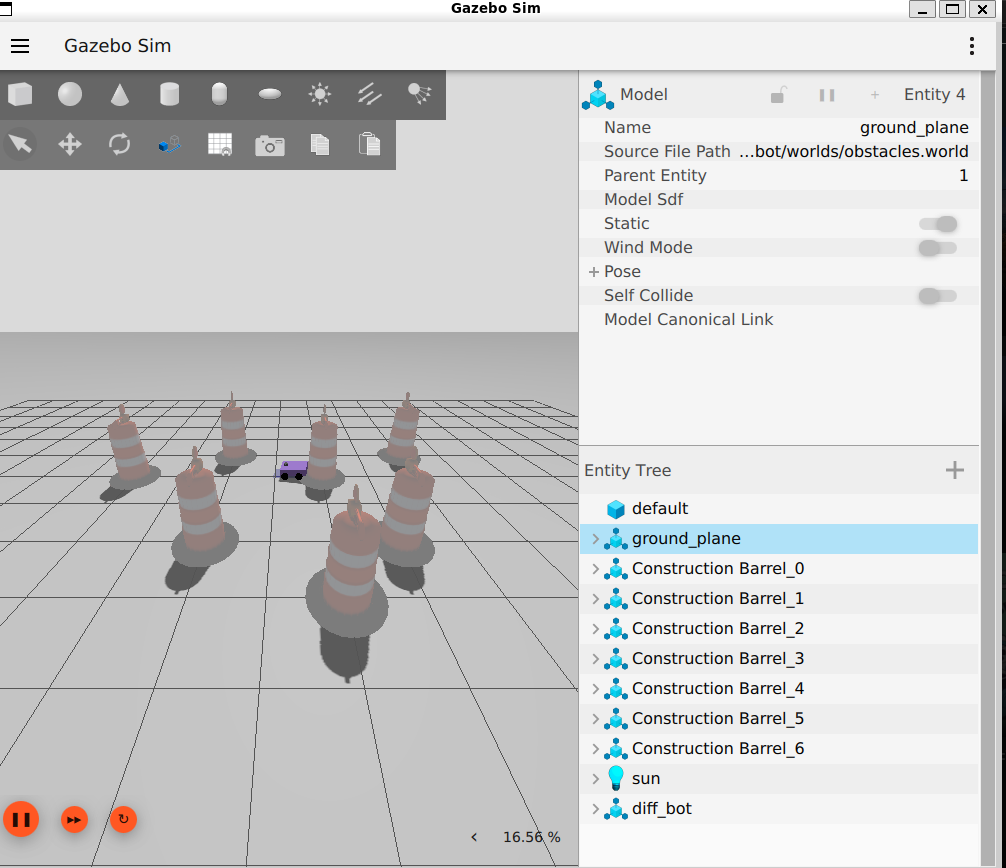Step the simulation forward
1006x868 pixels.
pyautogui.click(x=74, y=819)
